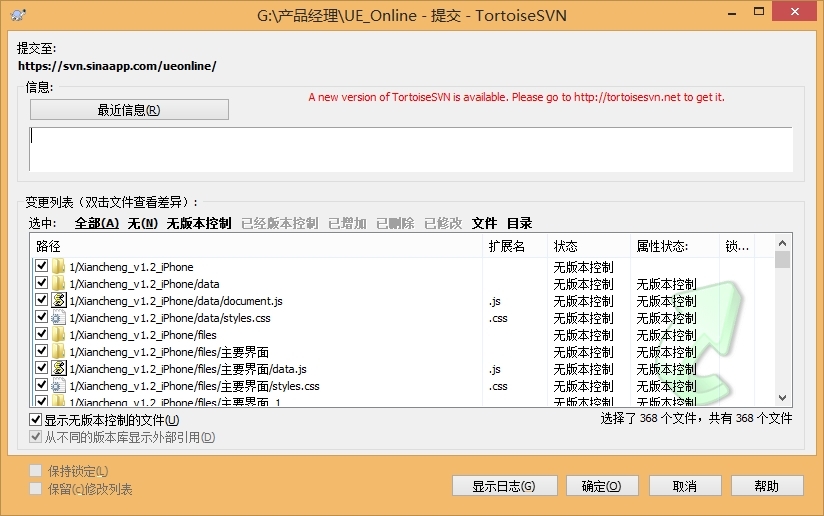
Task: Click the data/styles.css file icon
Action: click(58, 318)
